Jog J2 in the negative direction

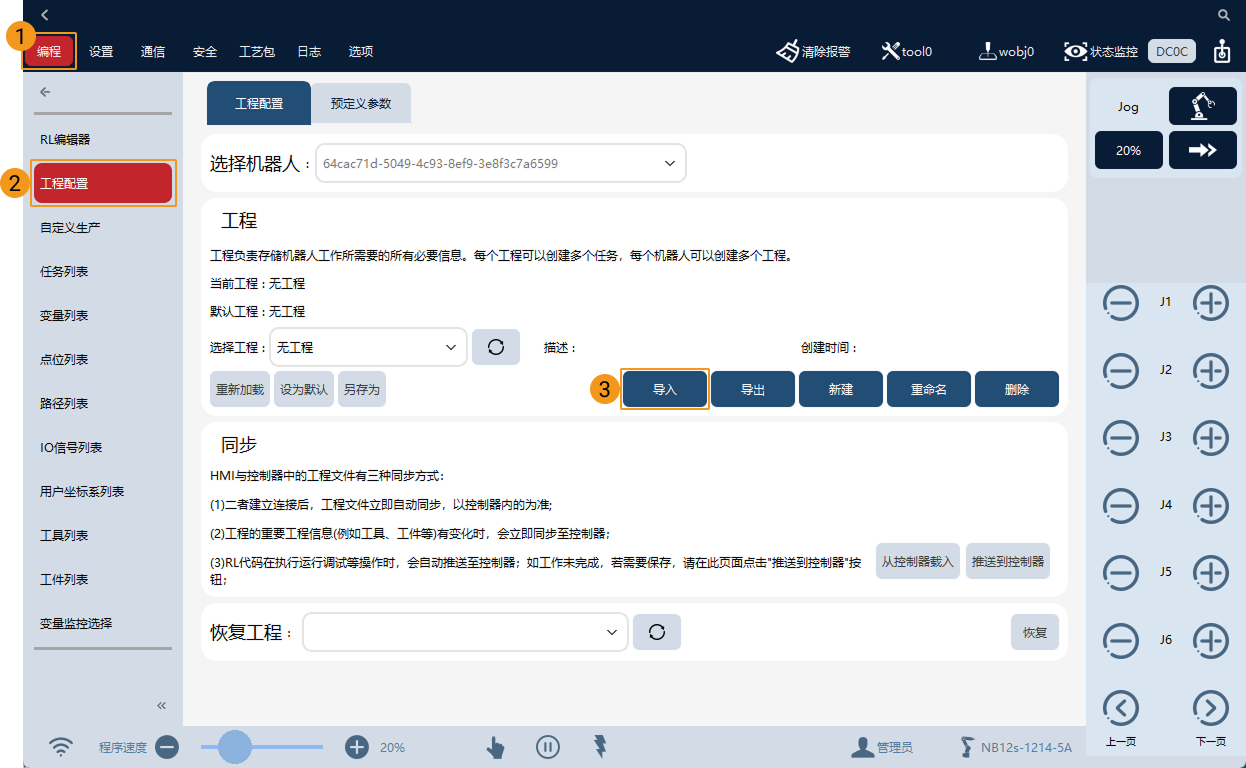[x=1120, y=371]
